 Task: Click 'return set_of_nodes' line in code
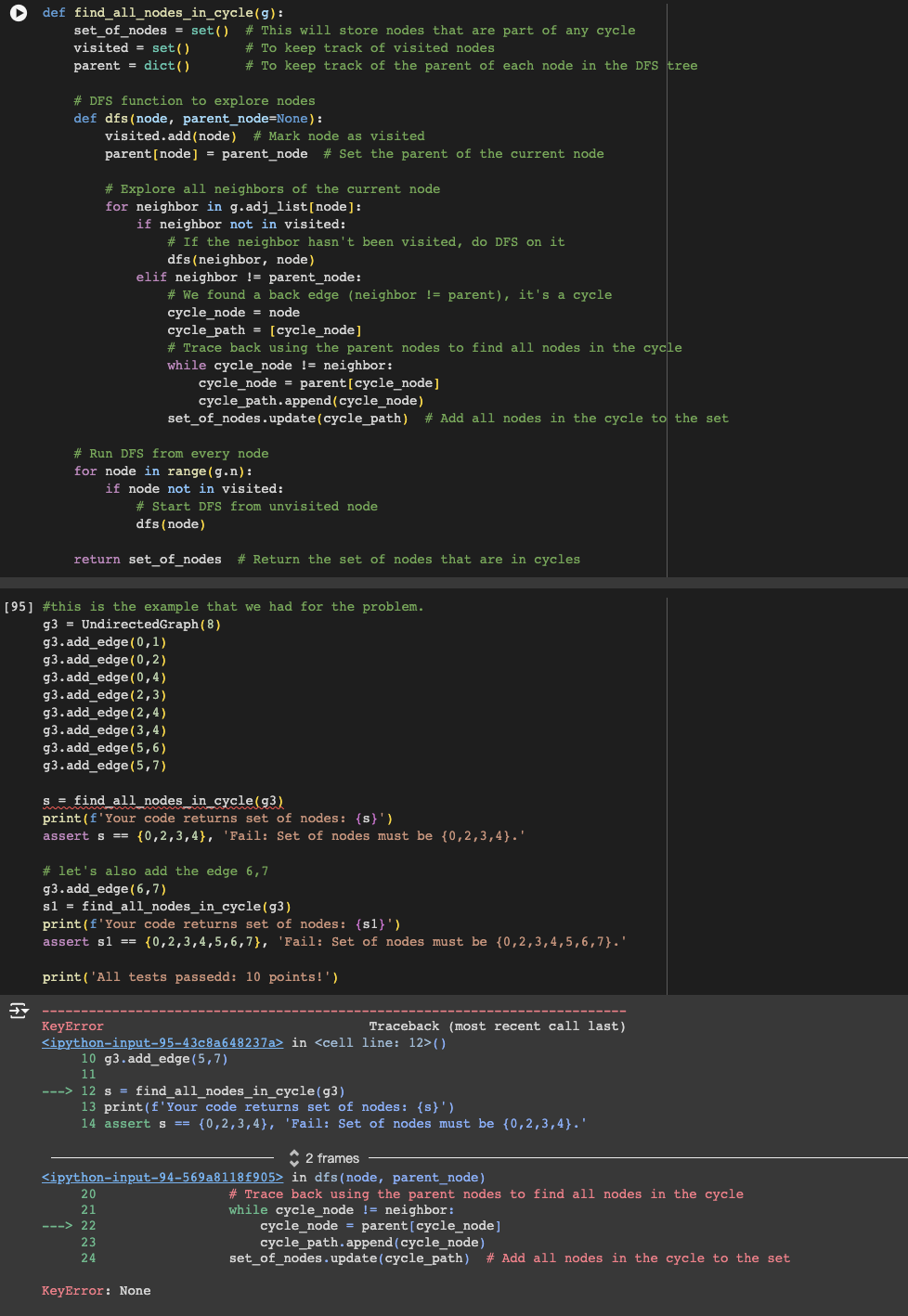[x=148, y=560]
